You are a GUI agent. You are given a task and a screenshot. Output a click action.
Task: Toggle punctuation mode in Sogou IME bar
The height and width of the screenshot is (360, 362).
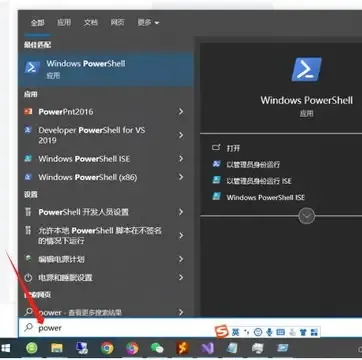point(247,332)
